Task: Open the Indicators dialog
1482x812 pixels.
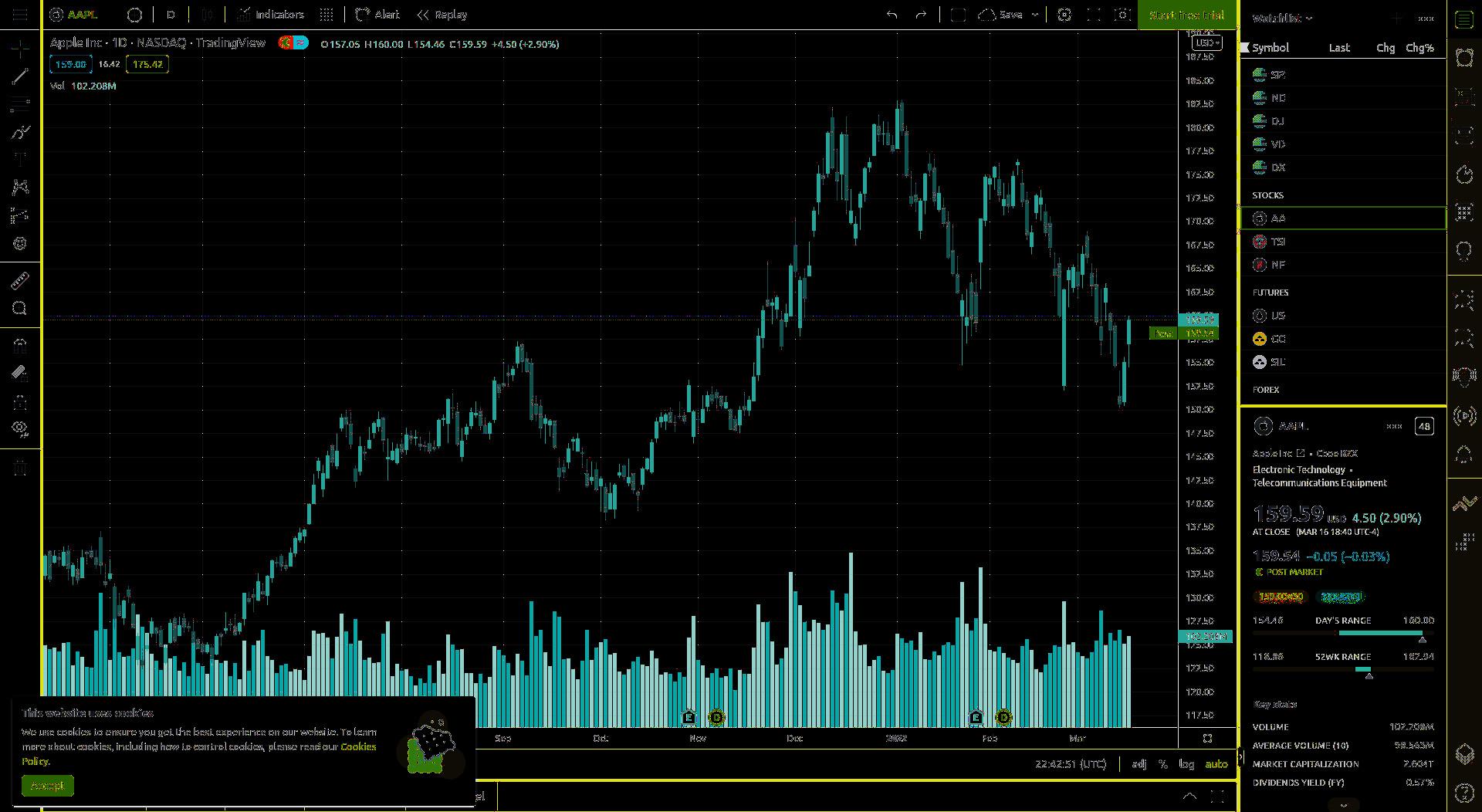Action: 270,15
